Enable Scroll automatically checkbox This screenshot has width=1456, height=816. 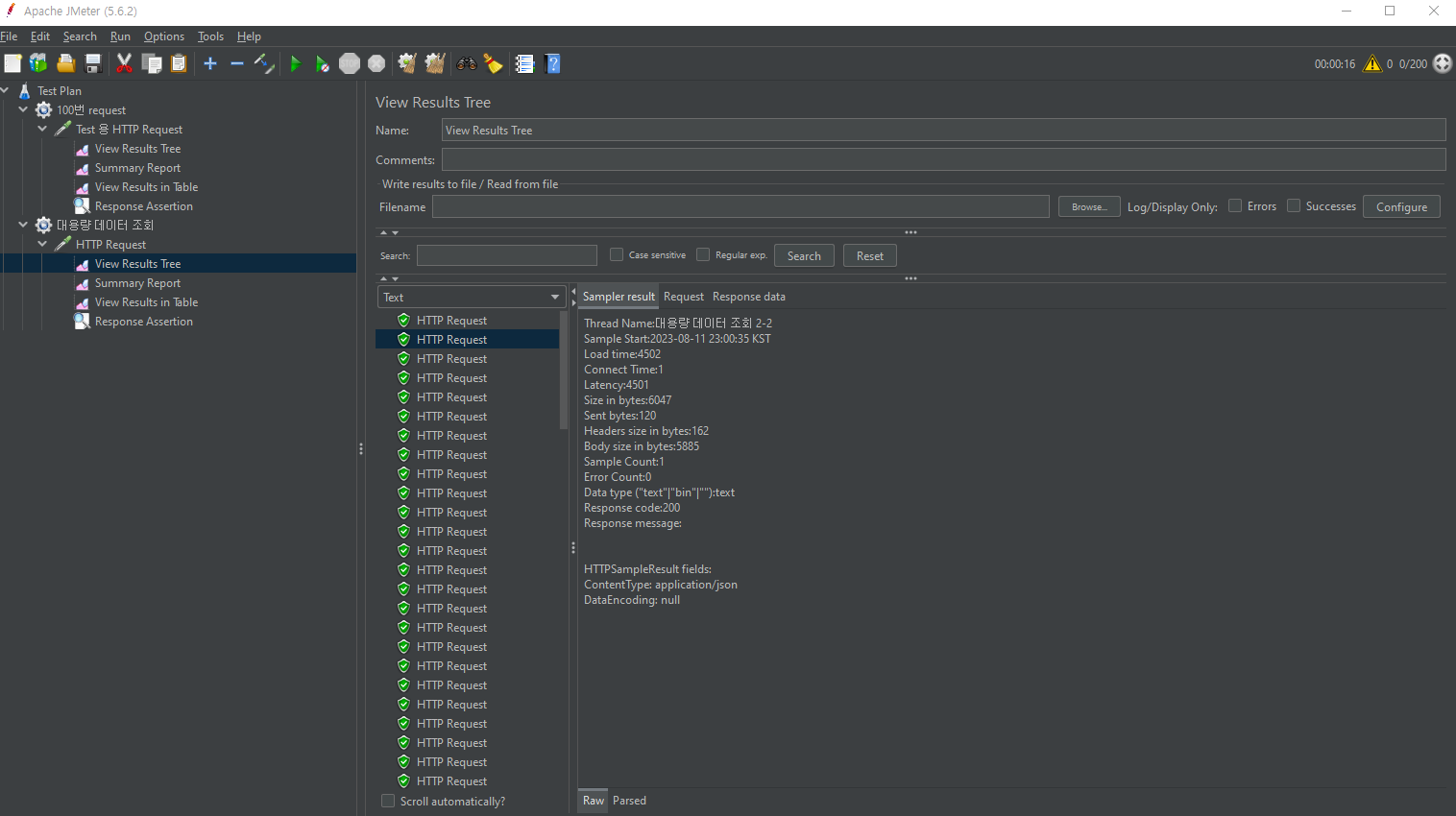pyautogui.click(x=388, y=801)
